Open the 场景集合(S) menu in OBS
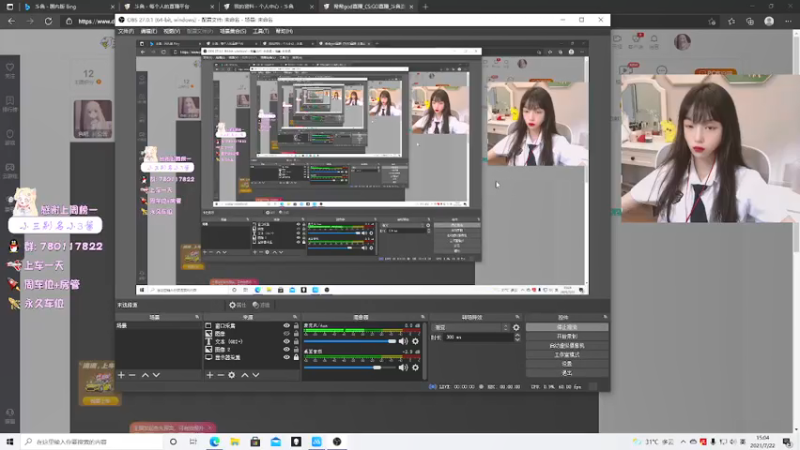Image resolution: width=800 pixels, height=450 pixels. tap(233, 31)
